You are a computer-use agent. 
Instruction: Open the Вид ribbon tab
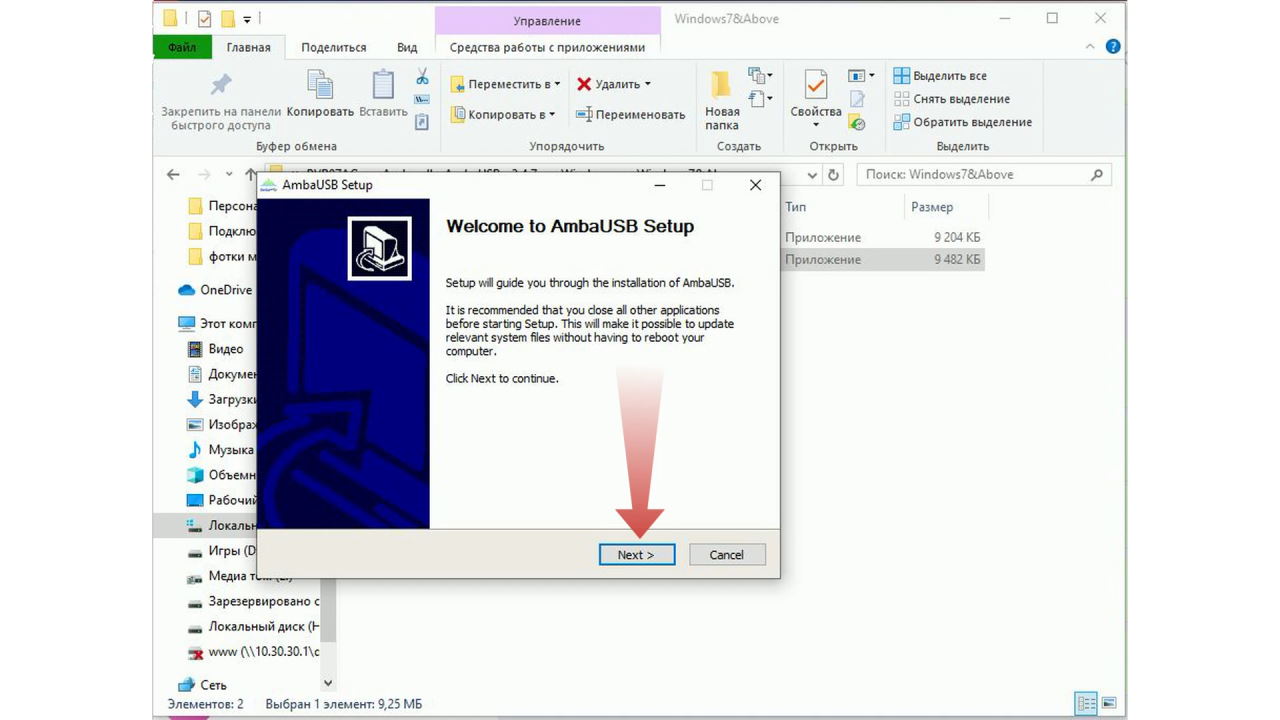pyautogui.click(x=407, y=47)
